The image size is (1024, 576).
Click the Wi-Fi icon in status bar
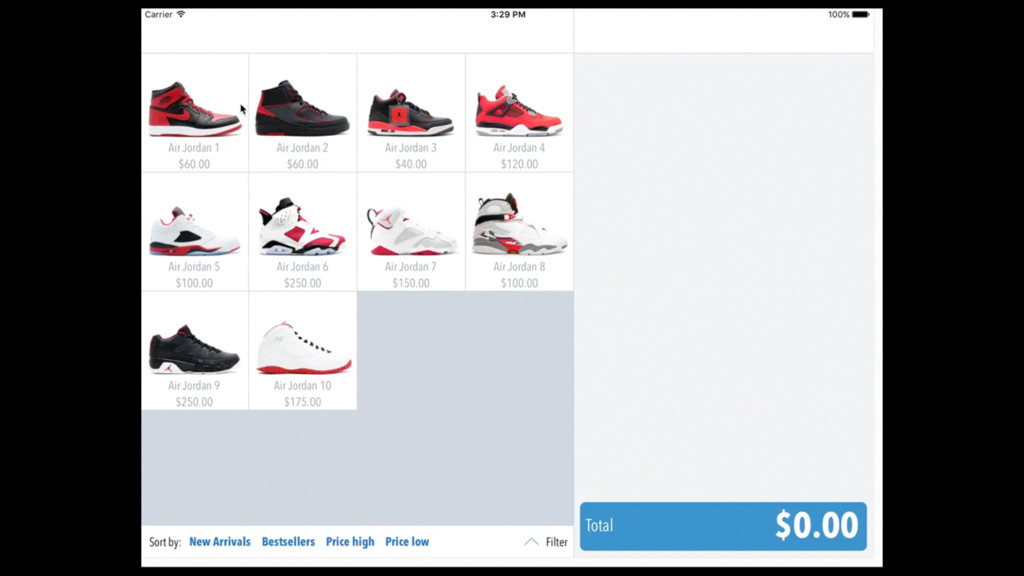(181, 14)
